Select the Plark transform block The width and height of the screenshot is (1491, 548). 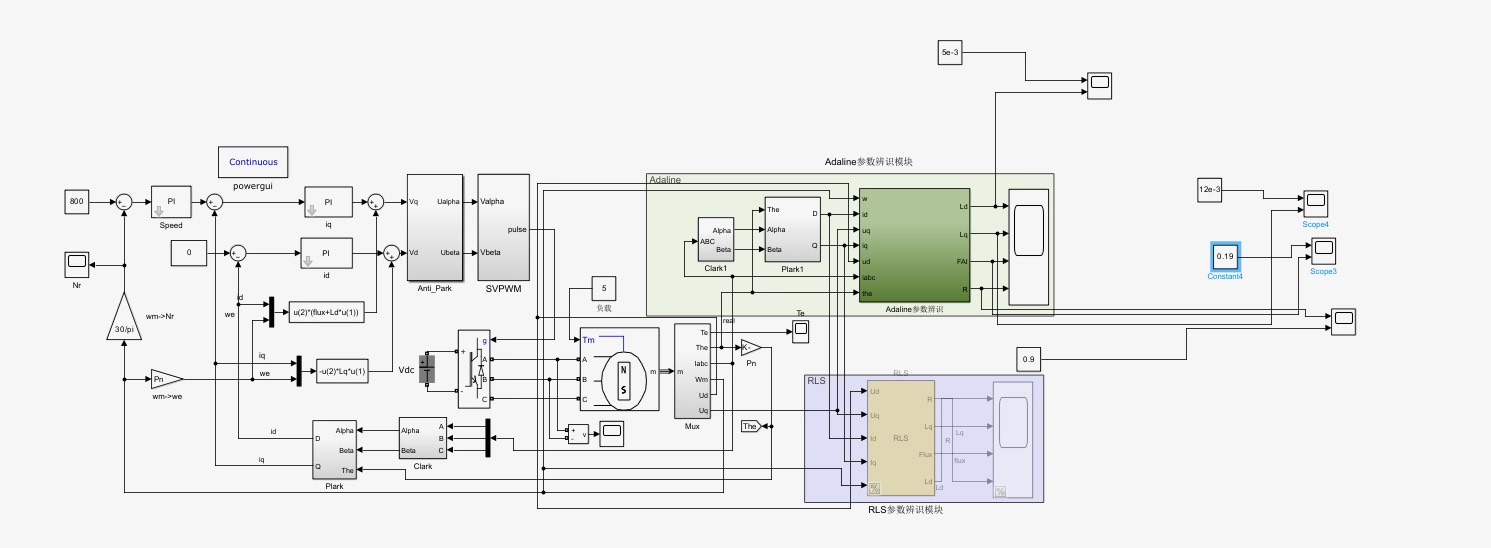(x=334, y=450)
